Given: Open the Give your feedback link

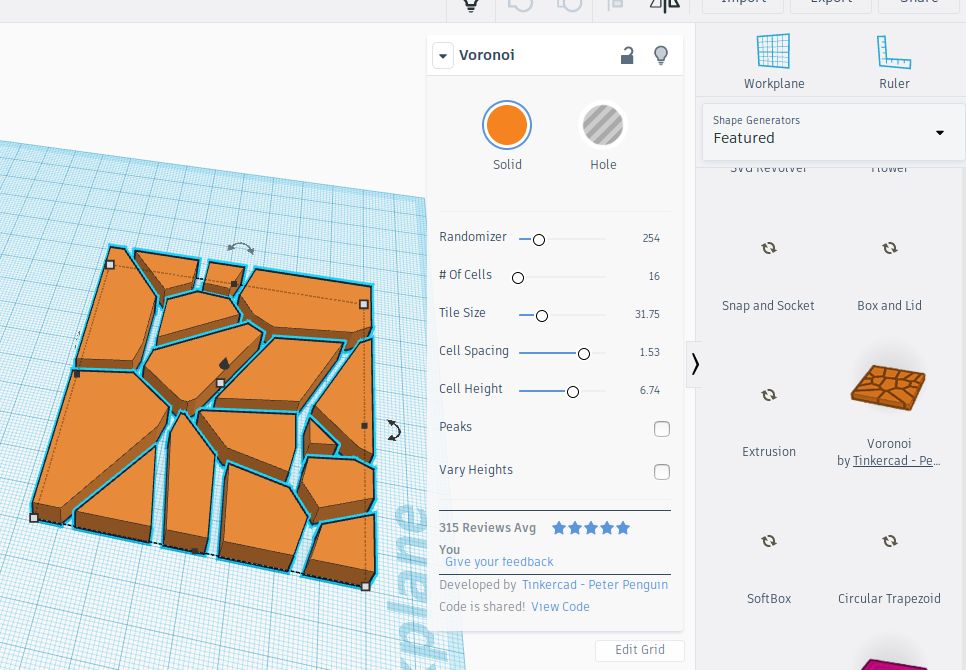Looking at the screenshot, I should coord(499,562).
